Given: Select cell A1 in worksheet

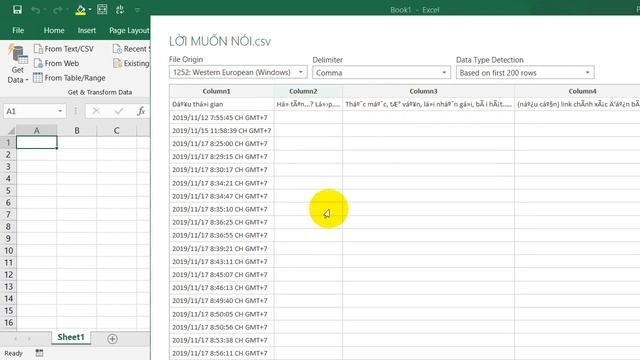Looking at the screenshot, I should [x=36, y=142].
